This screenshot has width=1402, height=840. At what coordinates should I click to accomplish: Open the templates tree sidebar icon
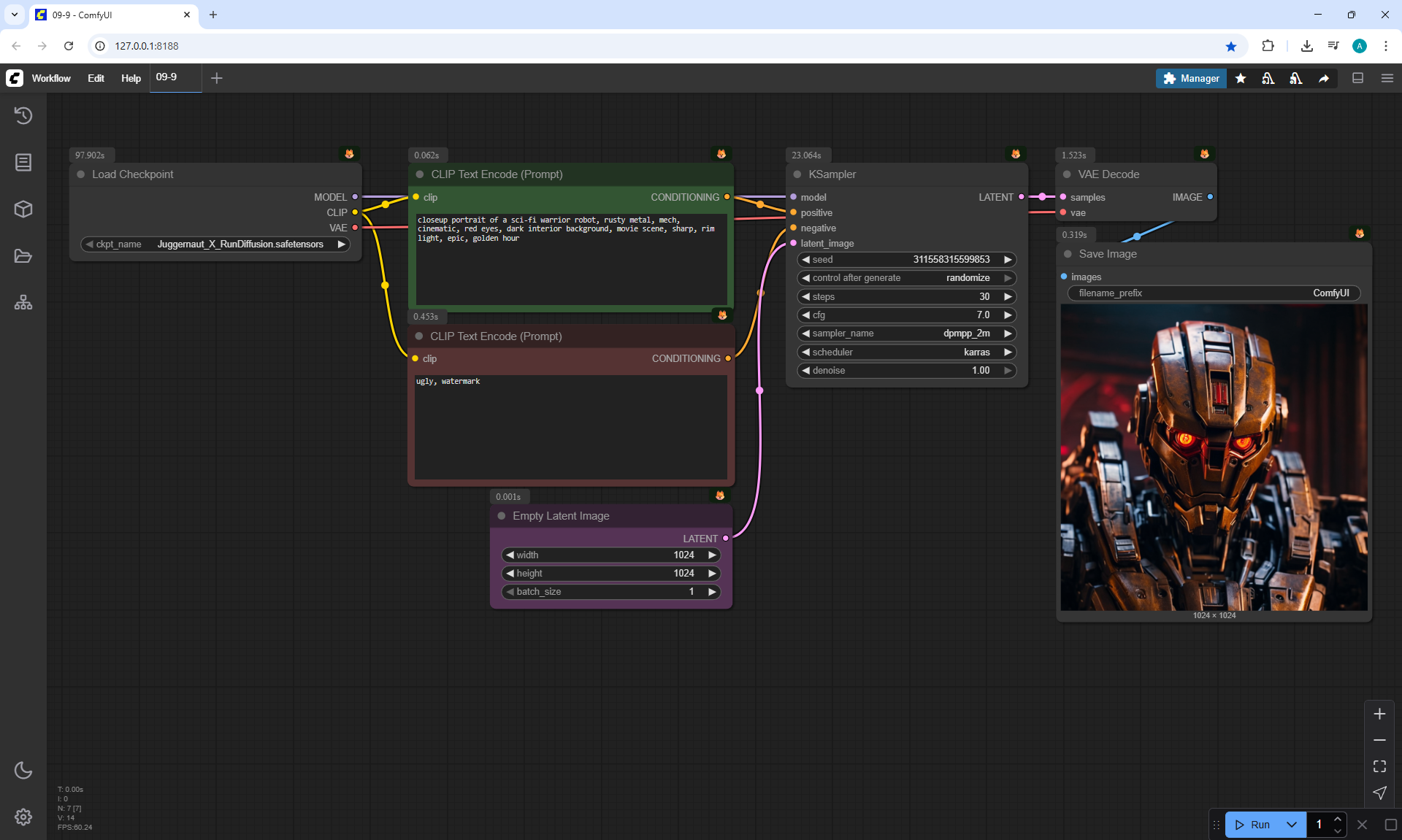coord(23,302)
